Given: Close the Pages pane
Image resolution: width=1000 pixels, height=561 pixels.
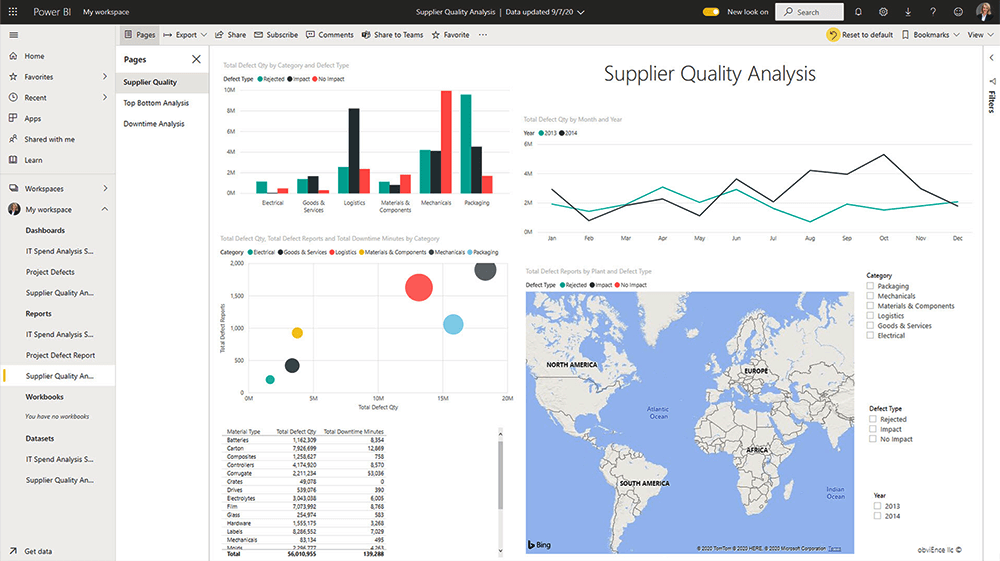Looking at the screenshot, I should (x=196, y=59).
